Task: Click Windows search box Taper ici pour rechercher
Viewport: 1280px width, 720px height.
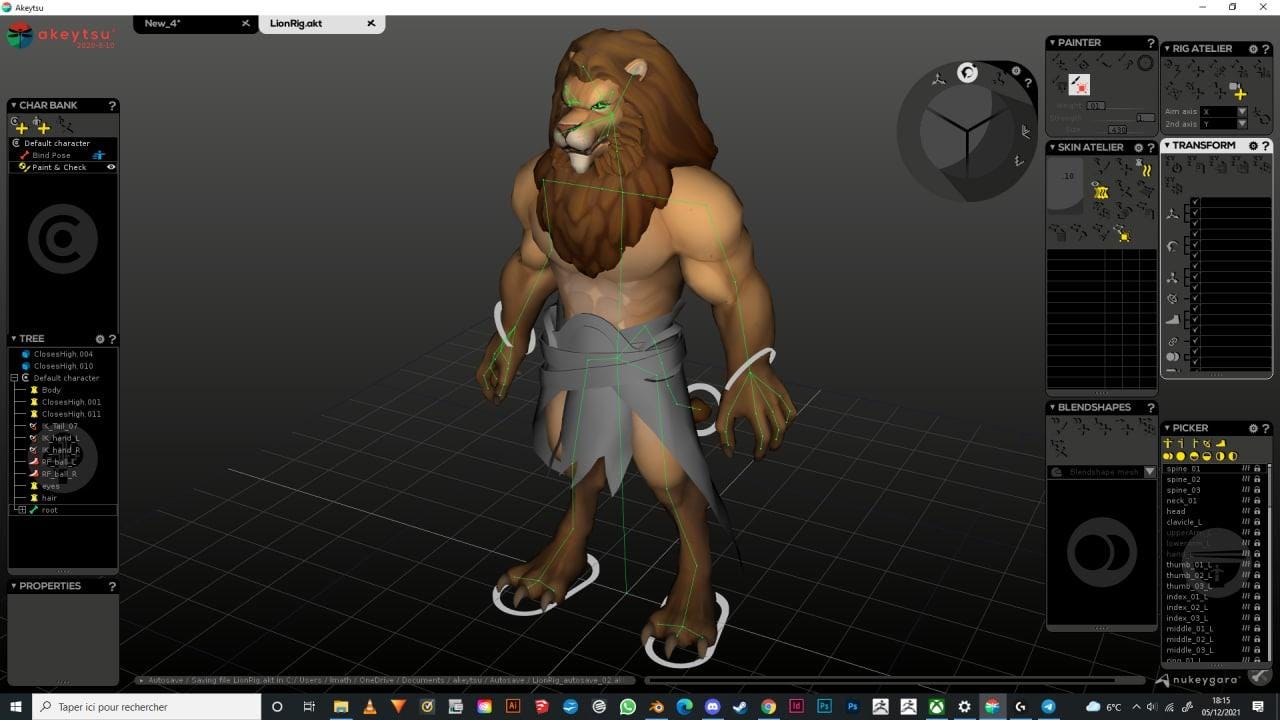Action: coord(146,707)
